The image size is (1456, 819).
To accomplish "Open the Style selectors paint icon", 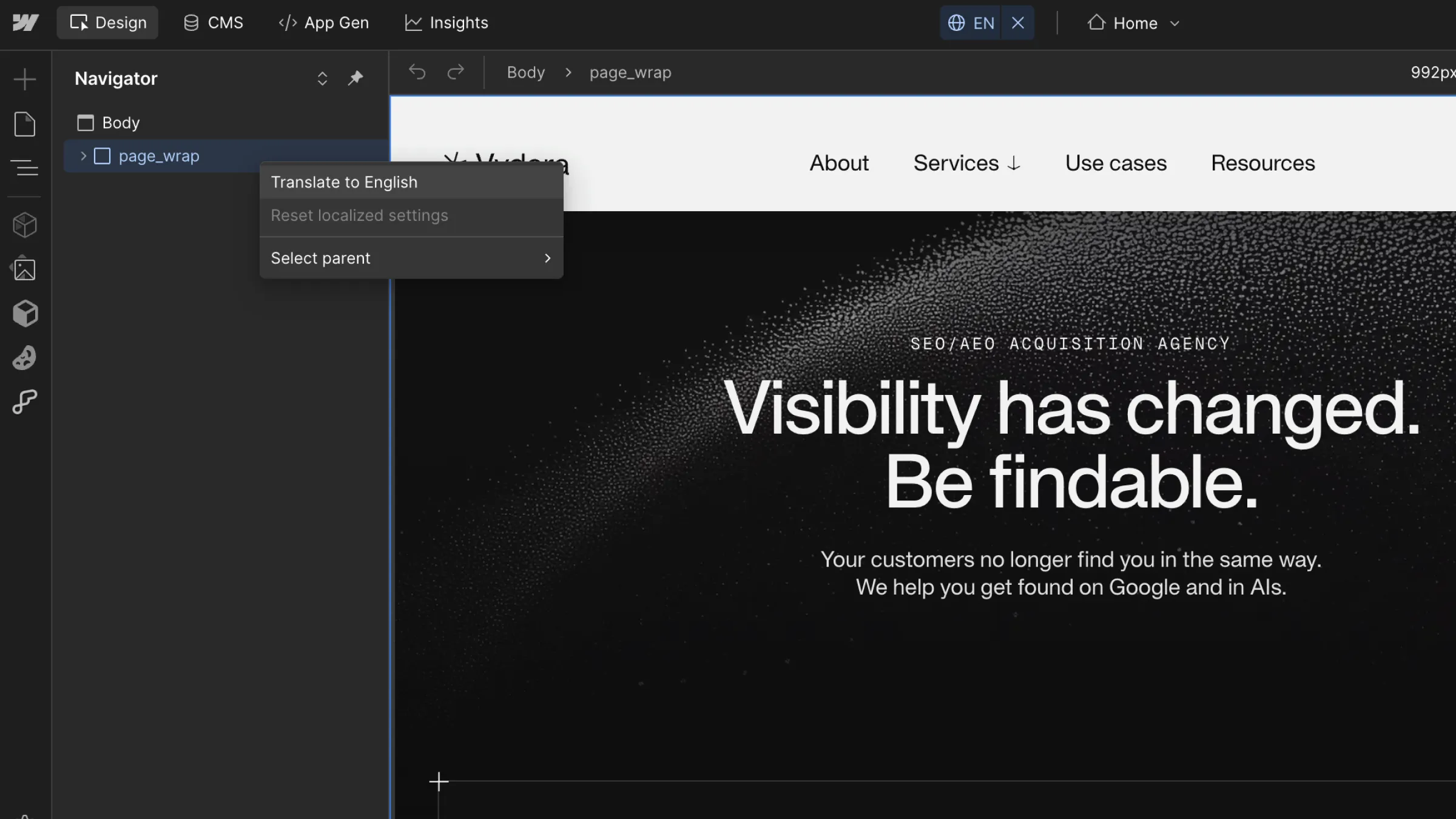I will pos(25,358).
